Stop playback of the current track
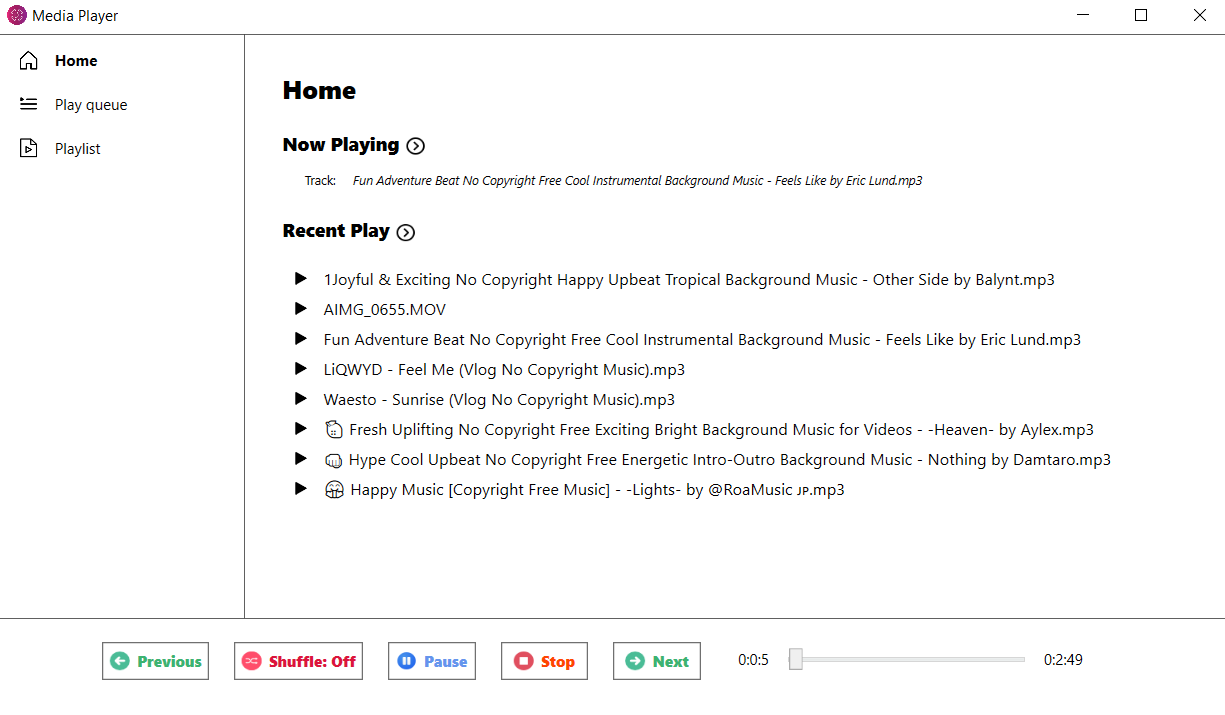Image resolution: width=1225 pixels, height=715 pixels. tap(544, 660)
